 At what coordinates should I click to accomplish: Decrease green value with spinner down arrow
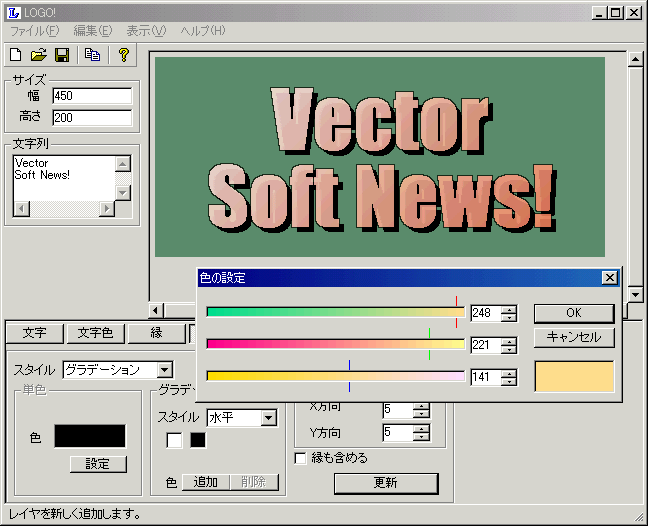pos(509,349)
